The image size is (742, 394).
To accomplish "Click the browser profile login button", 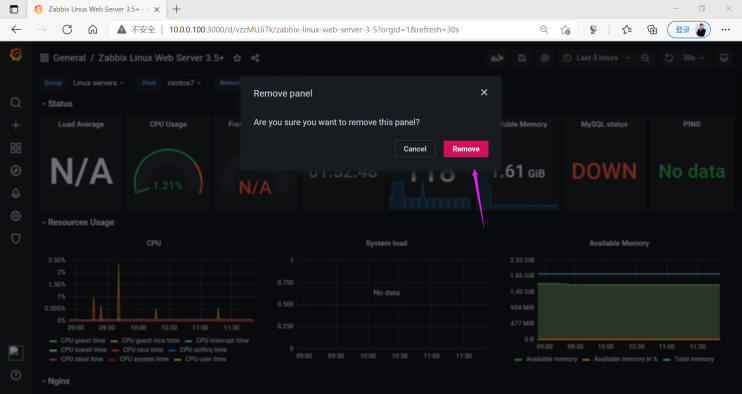I will click(x=689, y=29).
